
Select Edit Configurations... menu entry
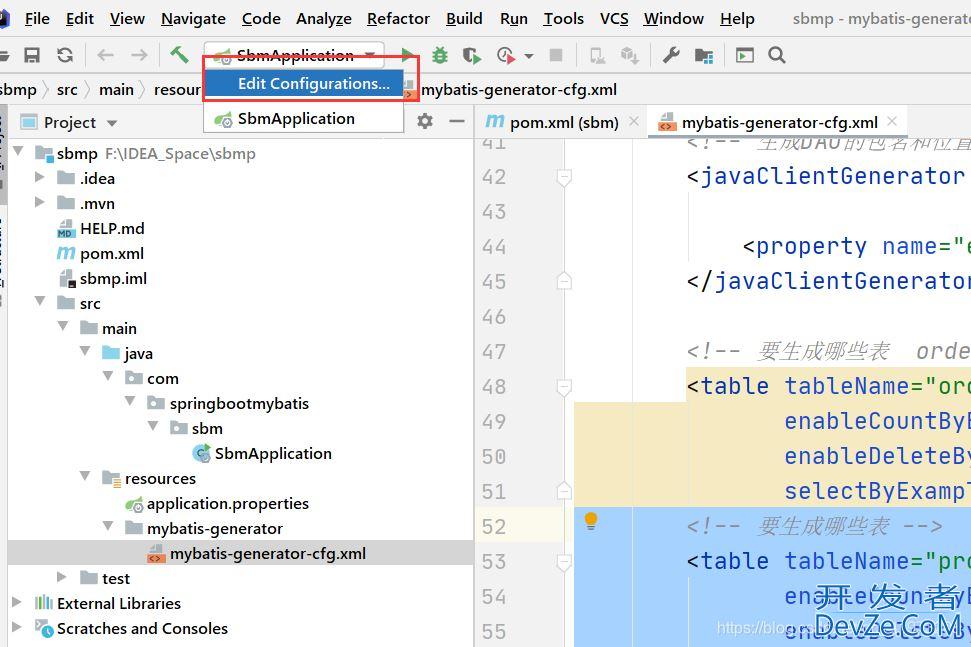point(303,84)
